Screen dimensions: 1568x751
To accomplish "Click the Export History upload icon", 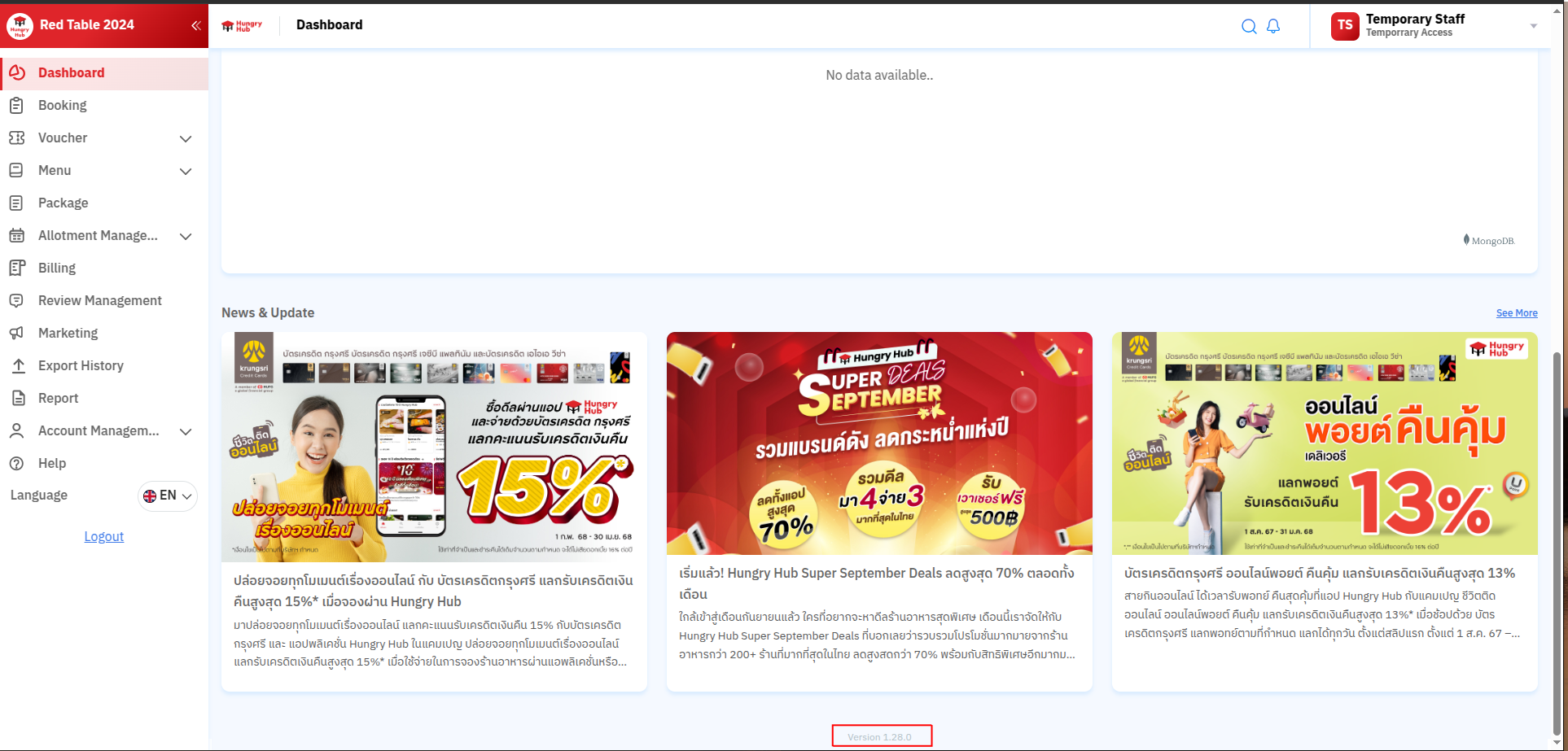I will pyautogui.click(x=18, y=365).
